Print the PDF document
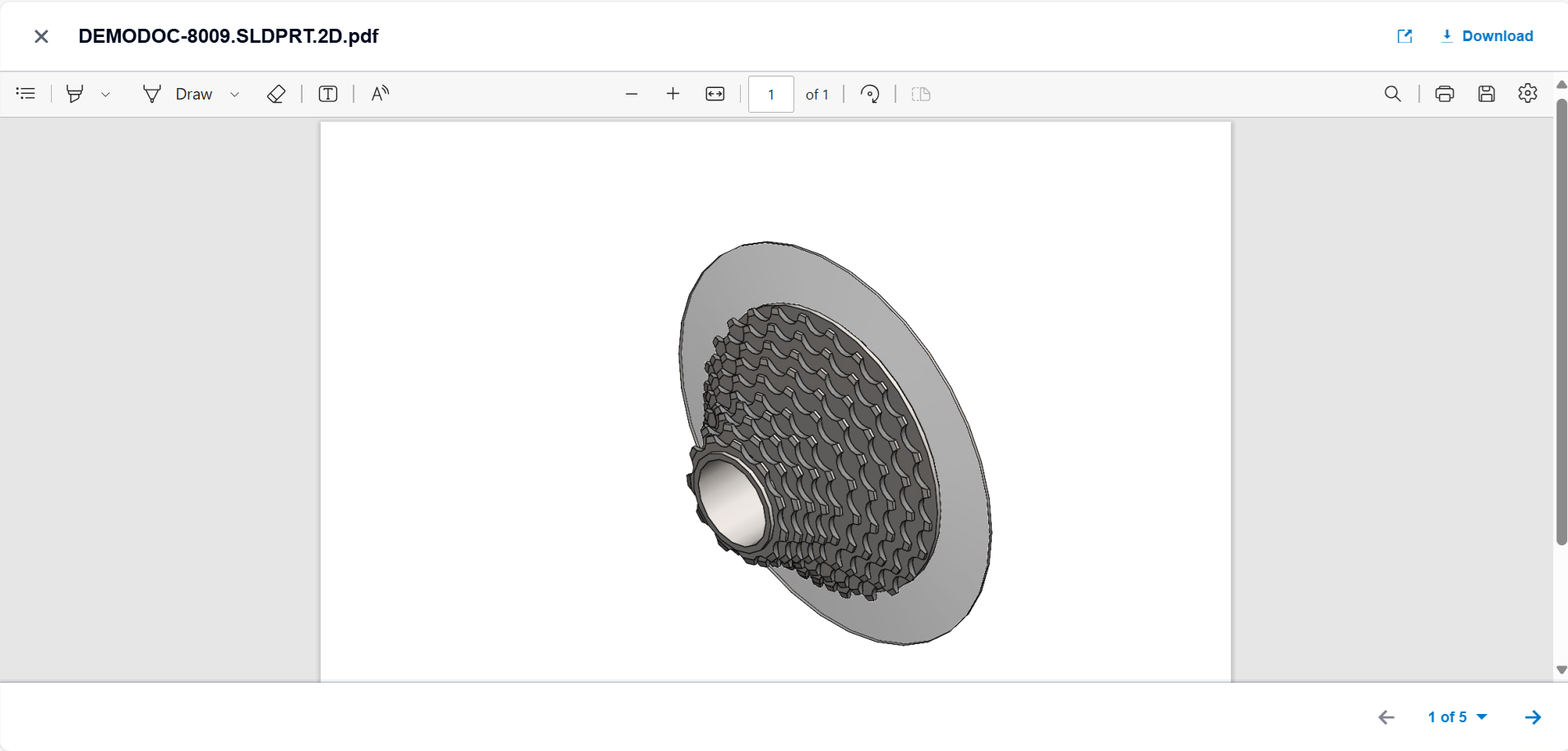This screenshot has height=751, width=1568. tap(1445, 94)
